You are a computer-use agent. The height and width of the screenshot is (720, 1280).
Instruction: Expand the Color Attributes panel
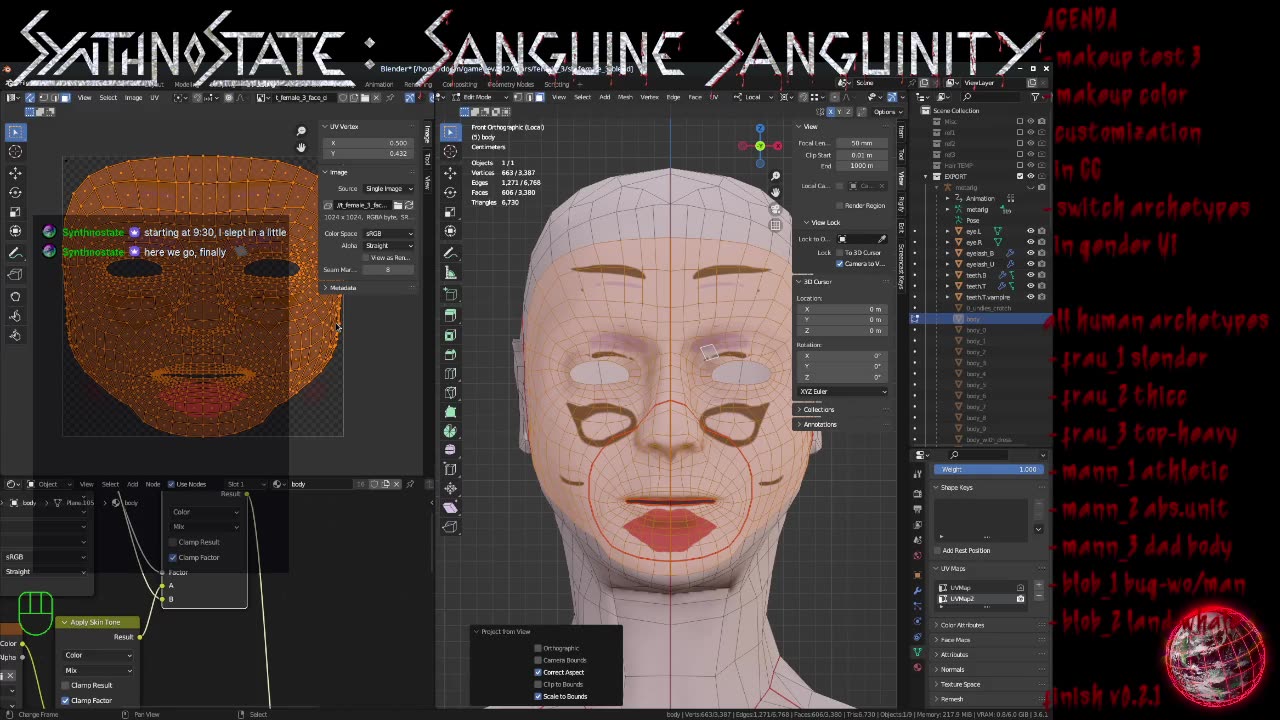click(x=960, y=625)
